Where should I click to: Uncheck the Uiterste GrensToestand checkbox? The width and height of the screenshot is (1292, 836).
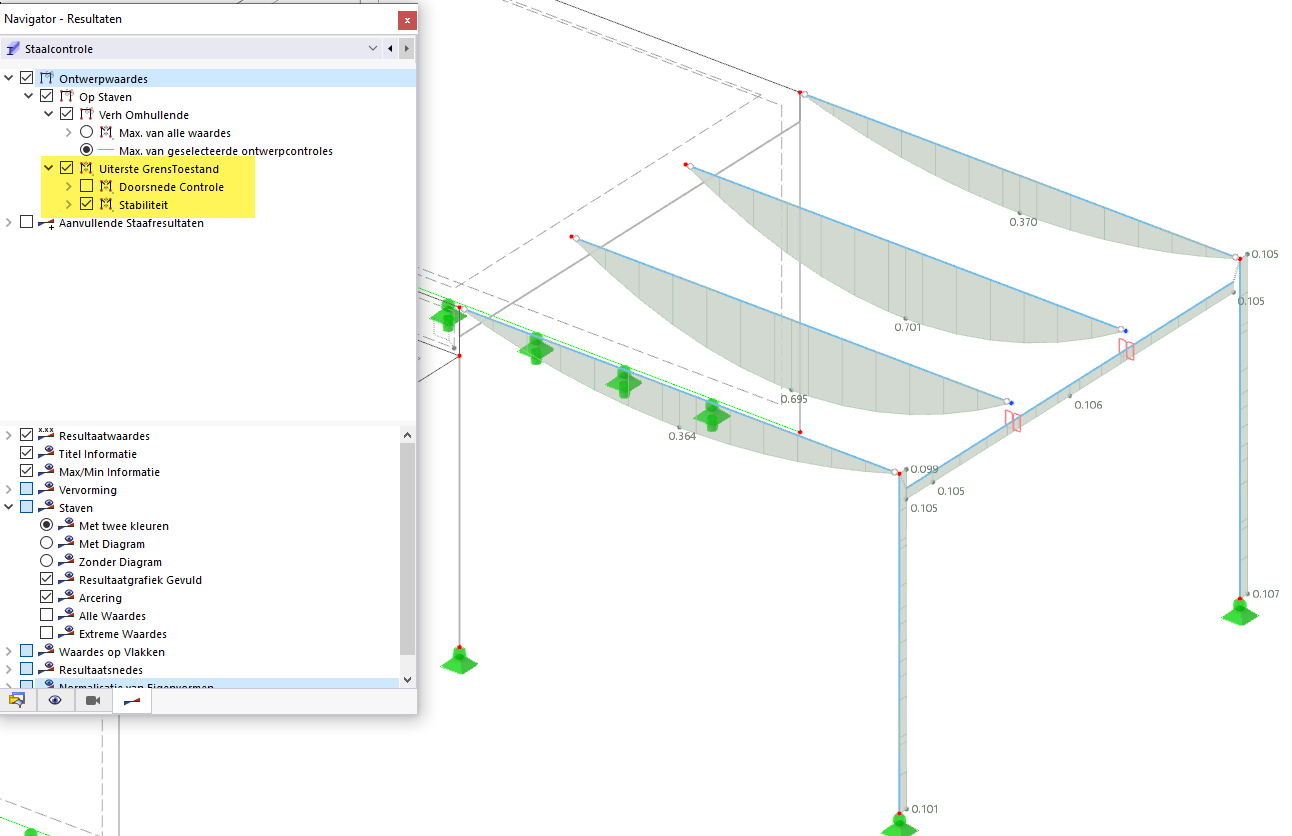tap(67, 169)
